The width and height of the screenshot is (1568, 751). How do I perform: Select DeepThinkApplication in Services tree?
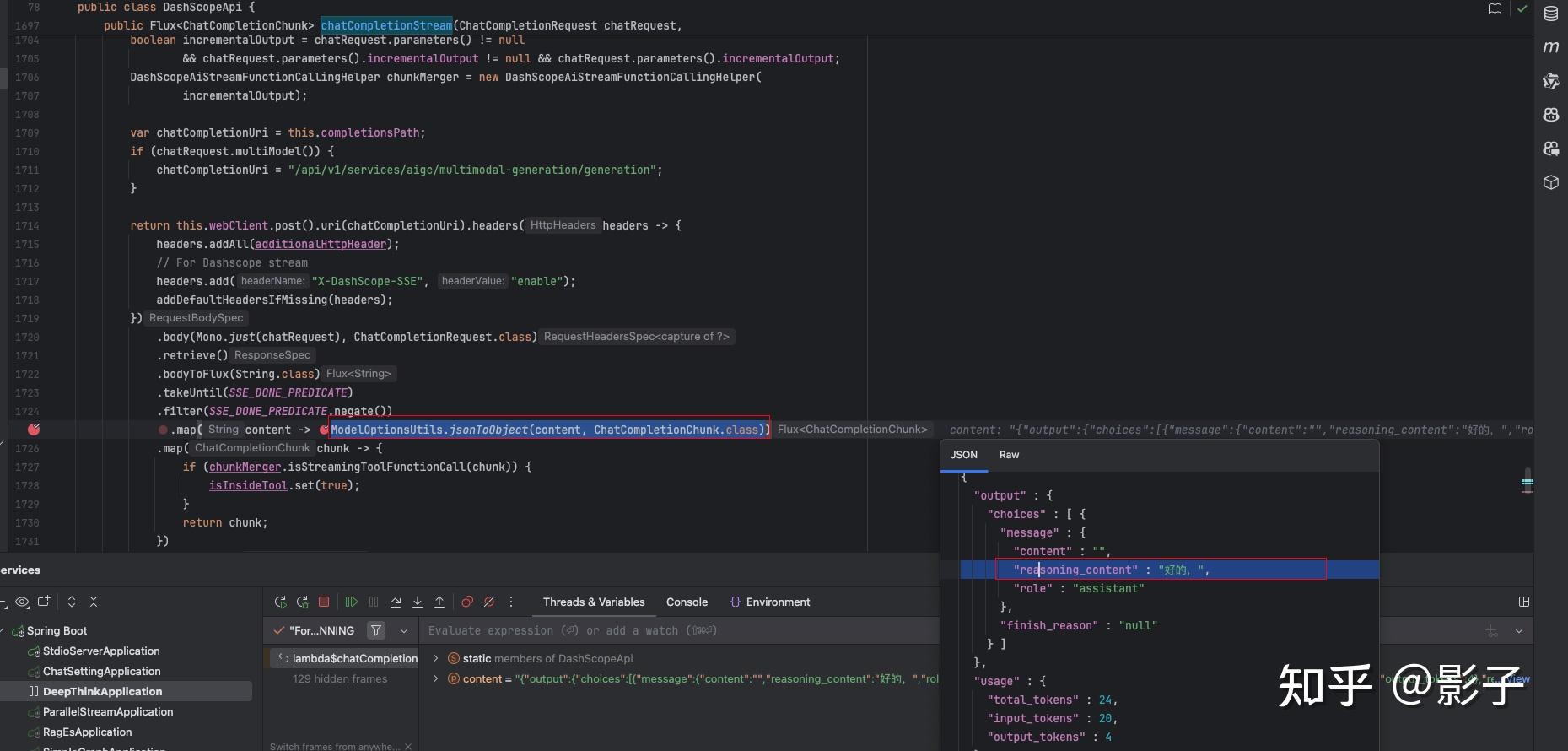pos(102,691)
